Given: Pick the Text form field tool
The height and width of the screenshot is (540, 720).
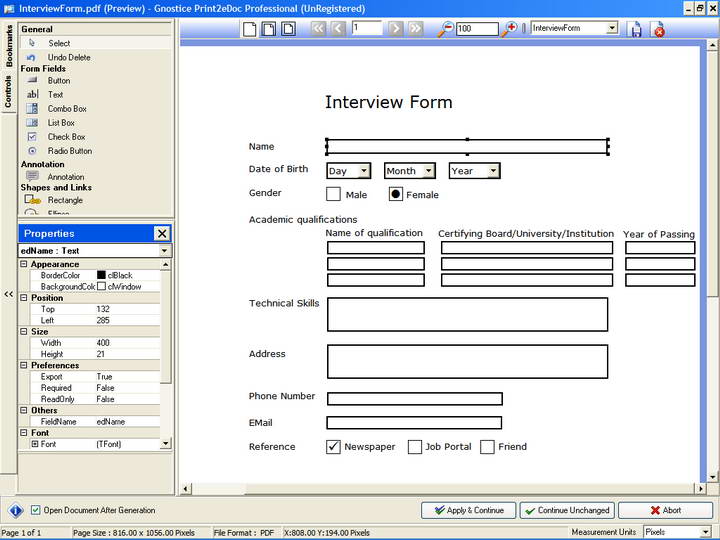Looking at the screenshot, I should click(x=55, y=95).
